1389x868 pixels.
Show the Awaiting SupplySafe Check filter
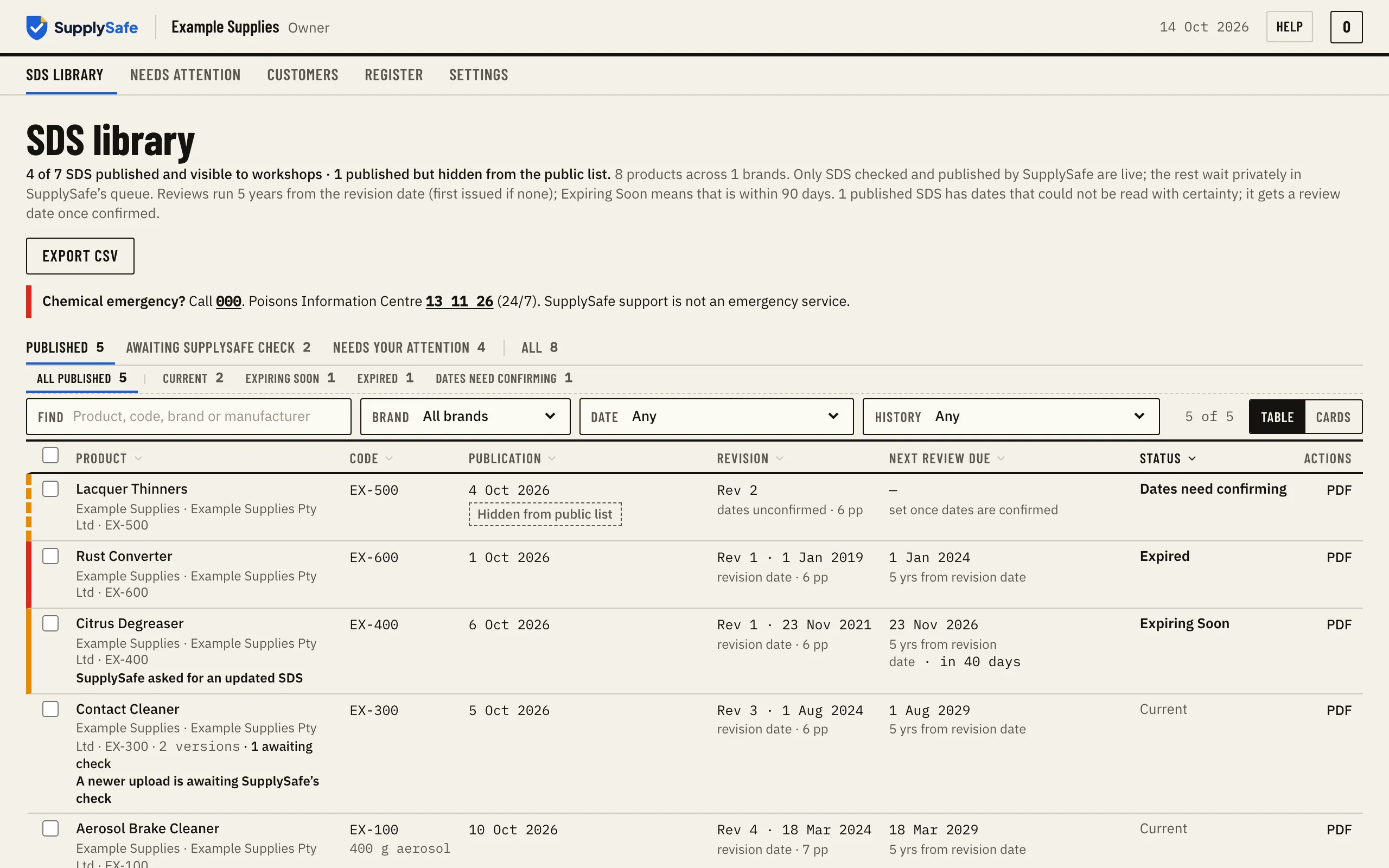(x=218, y=347)
